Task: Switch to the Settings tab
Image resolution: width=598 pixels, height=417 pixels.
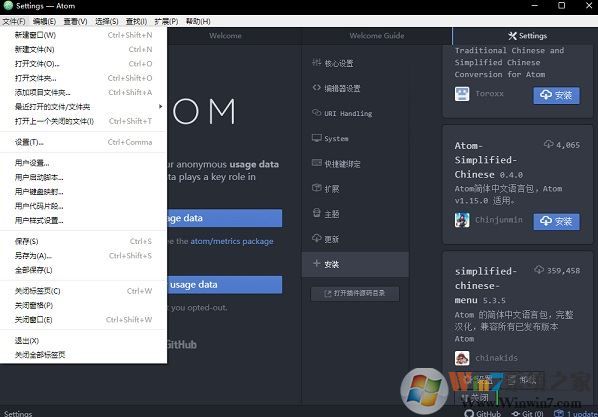Action: pyautogui.click(x=525, y=36)
